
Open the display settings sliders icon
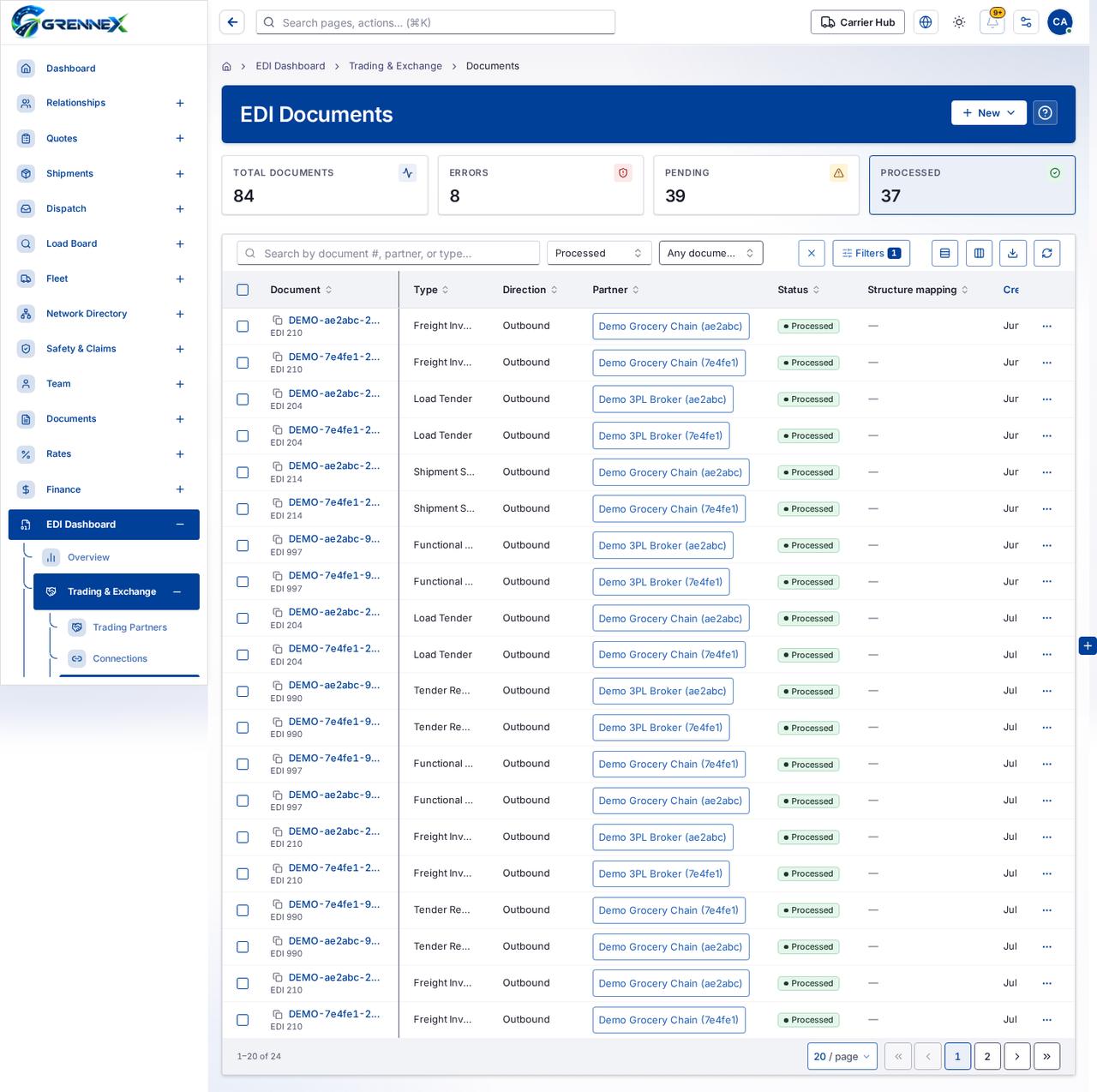1026,22
